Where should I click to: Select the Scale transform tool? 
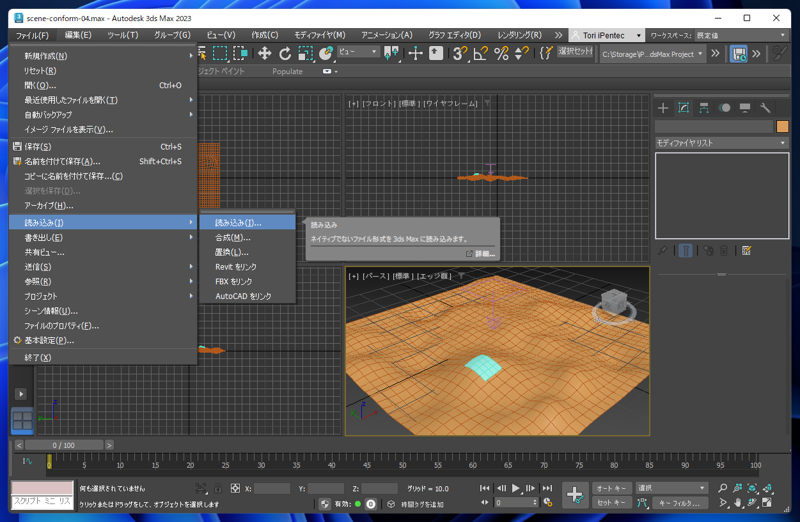click(x=305, y=53)
